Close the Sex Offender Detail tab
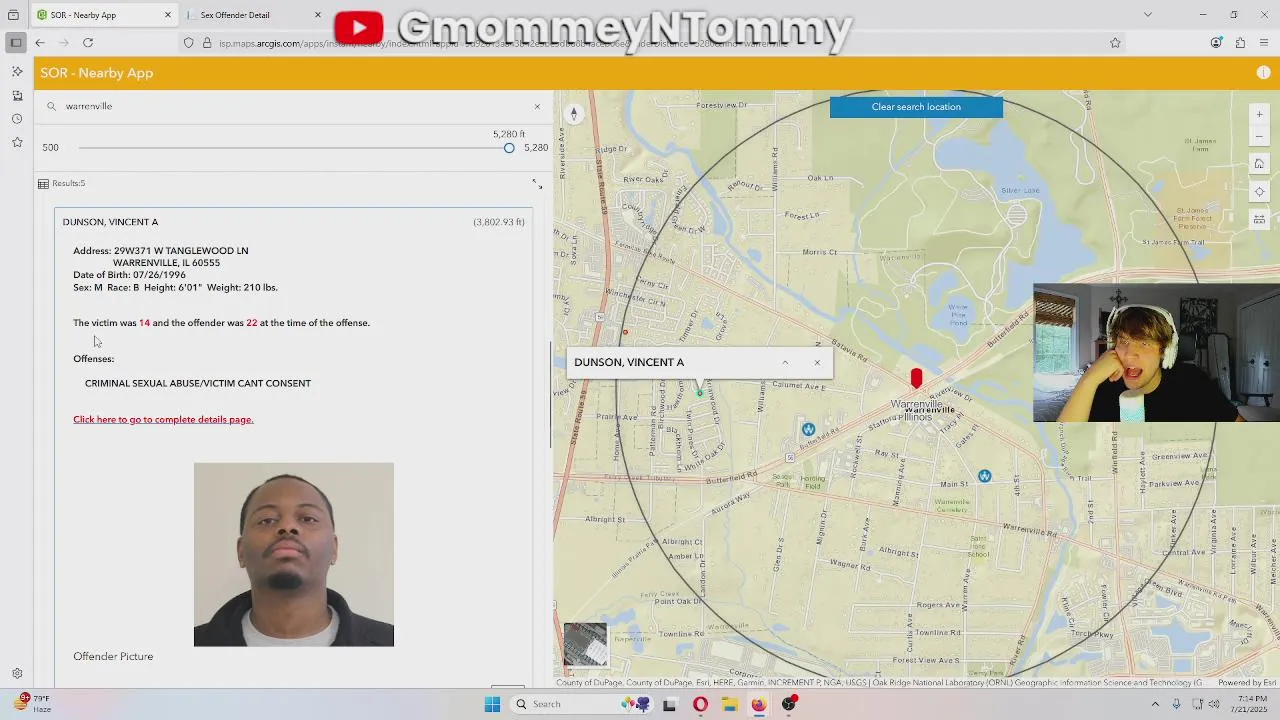The width and height of the screenshot is (1280, 720). [318, 15]
